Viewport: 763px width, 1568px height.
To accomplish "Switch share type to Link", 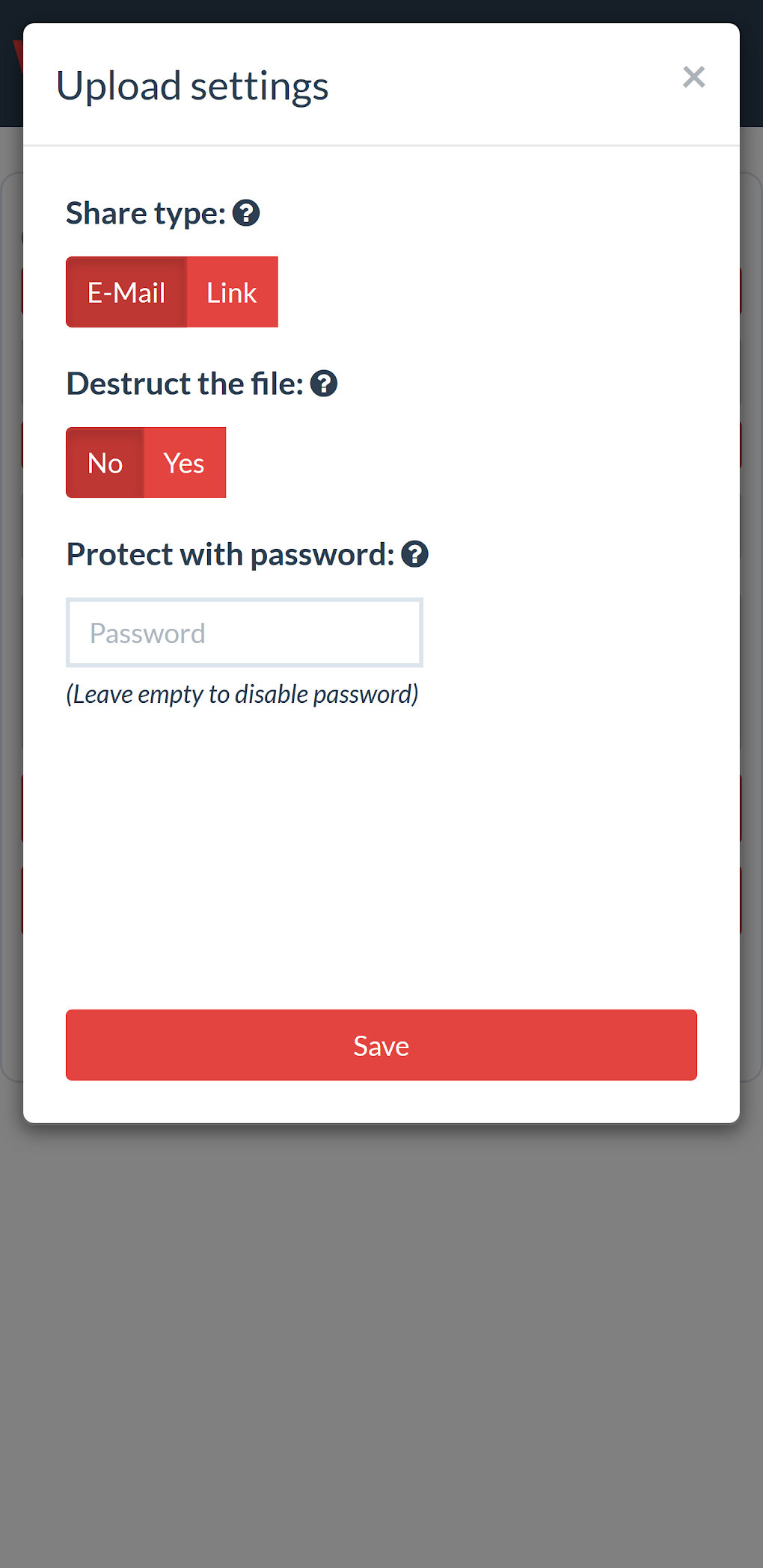I will pyautogui.click(x=232, y=292).
